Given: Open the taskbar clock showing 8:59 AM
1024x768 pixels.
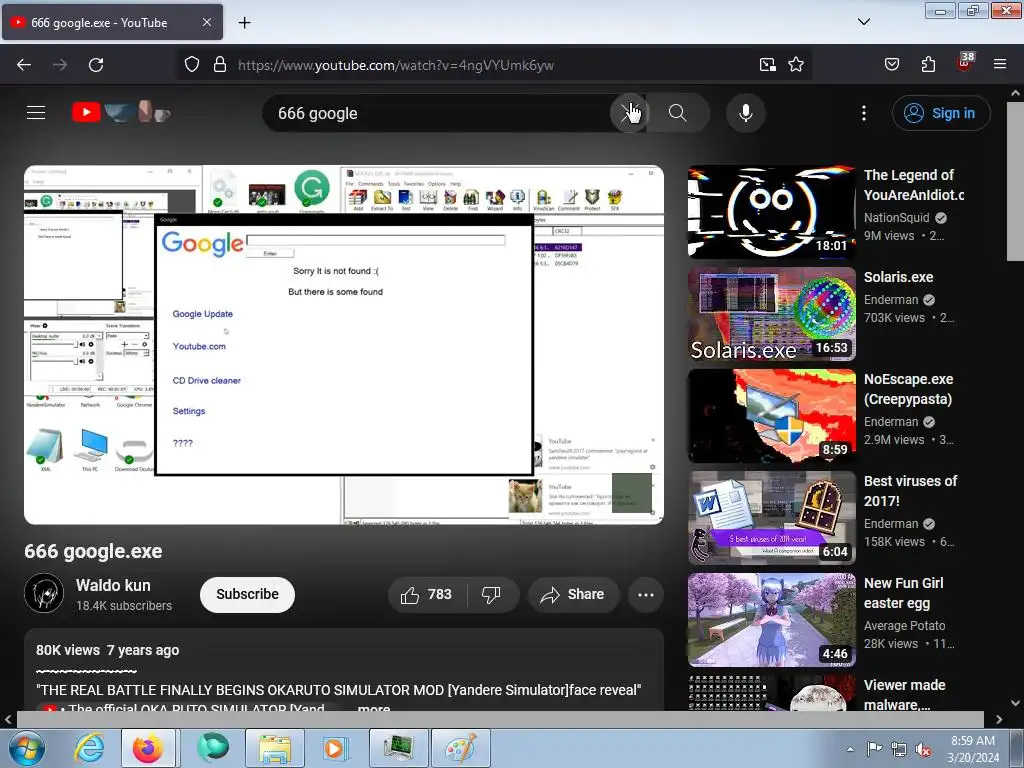Looking at the screenshot, I should pyautogui.click(x=973, y=749).
